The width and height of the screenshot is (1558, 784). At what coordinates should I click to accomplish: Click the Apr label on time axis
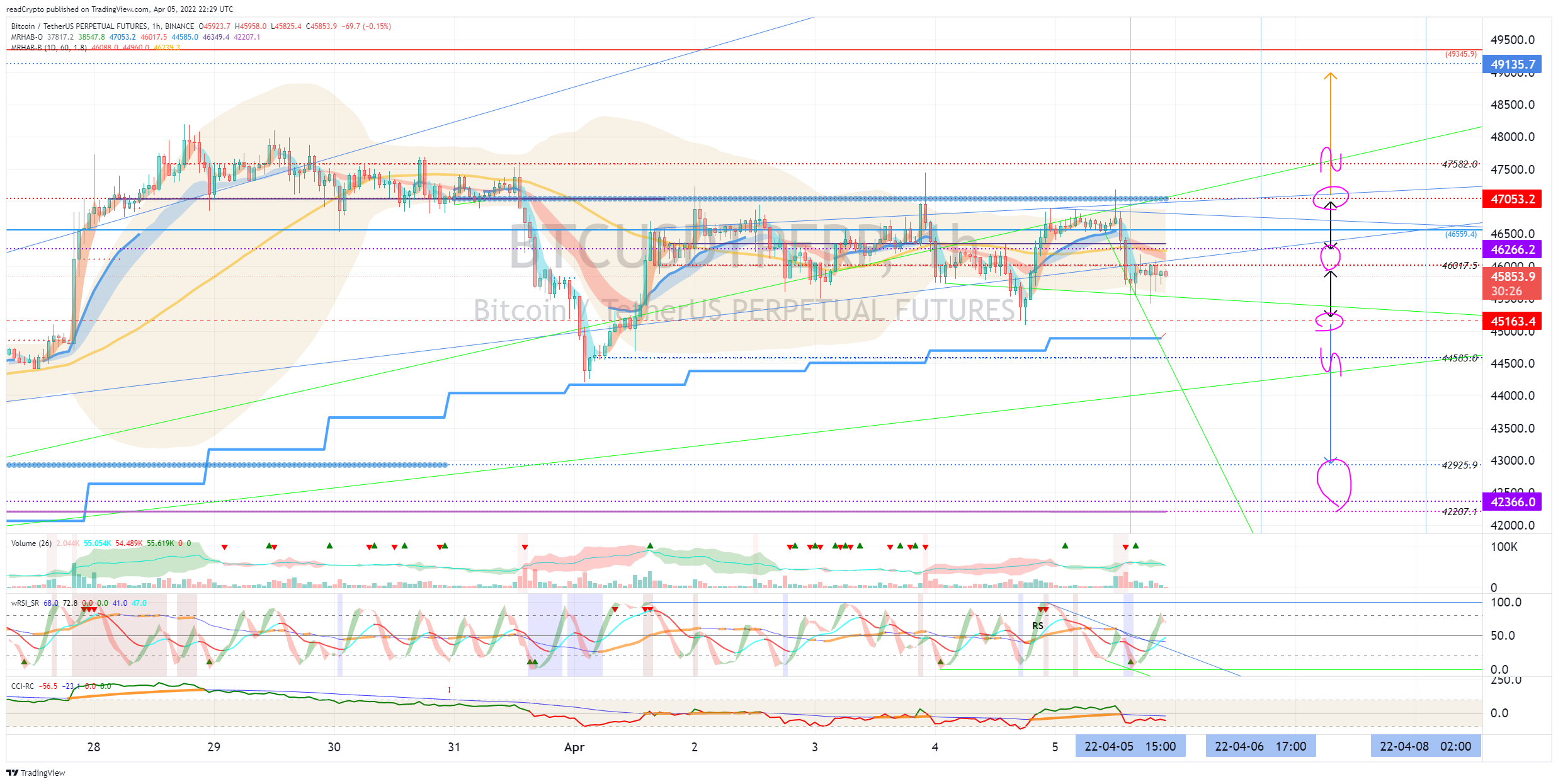(x=574, y=747)
